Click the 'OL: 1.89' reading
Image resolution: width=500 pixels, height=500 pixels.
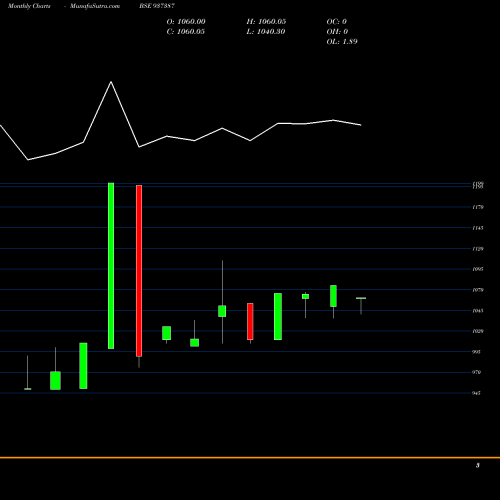coord(342,42)
